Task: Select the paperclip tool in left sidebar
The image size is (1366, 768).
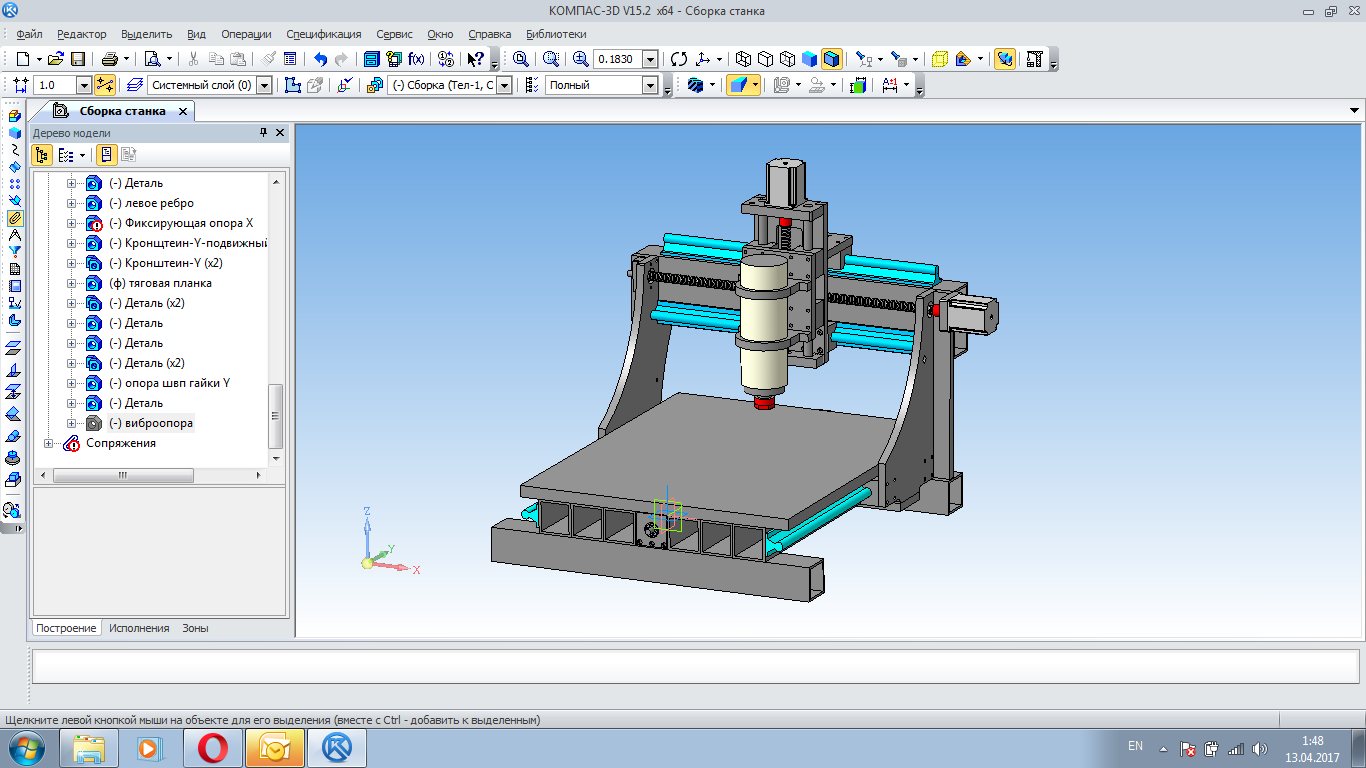Action: pyautogui.click(x=14, y=217)
